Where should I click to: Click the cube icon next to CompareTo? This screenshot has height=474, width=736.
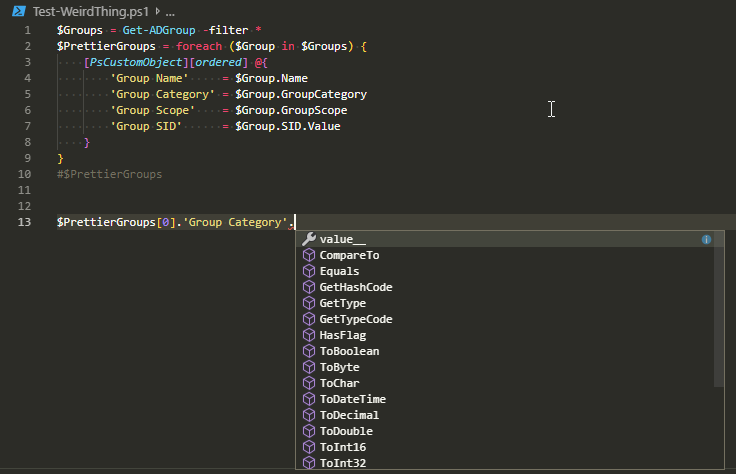[x=309, y=255]
